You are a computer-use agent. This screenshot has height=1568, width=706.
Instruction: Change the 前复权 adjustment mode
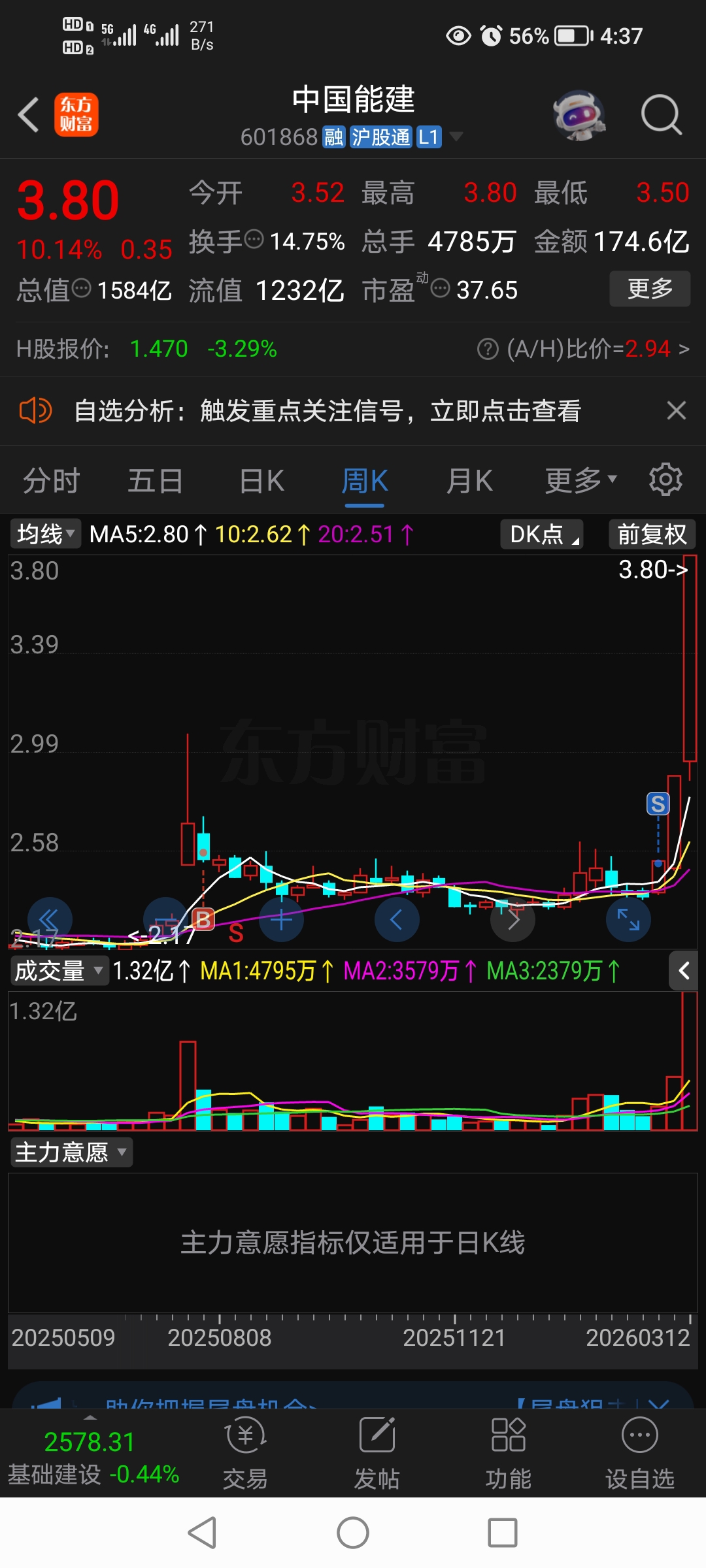[652, 534]
